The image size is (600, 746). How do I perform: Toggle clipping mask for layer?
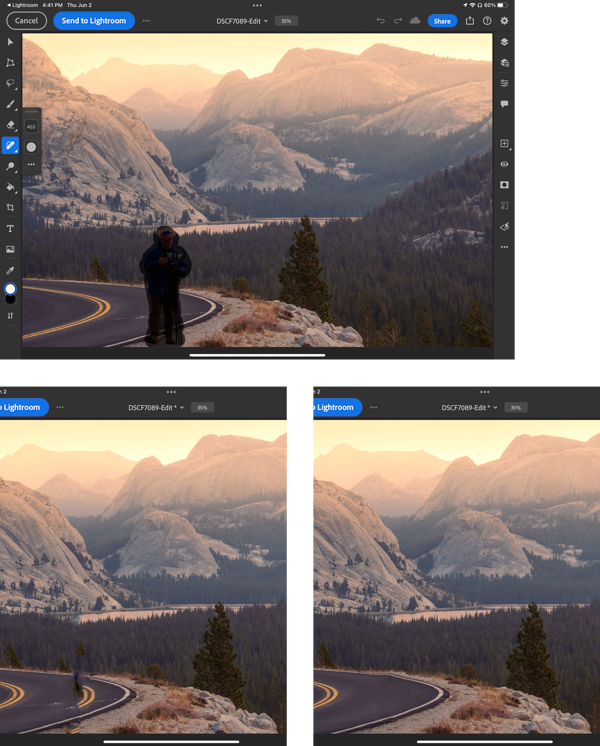tap(504, 206)
